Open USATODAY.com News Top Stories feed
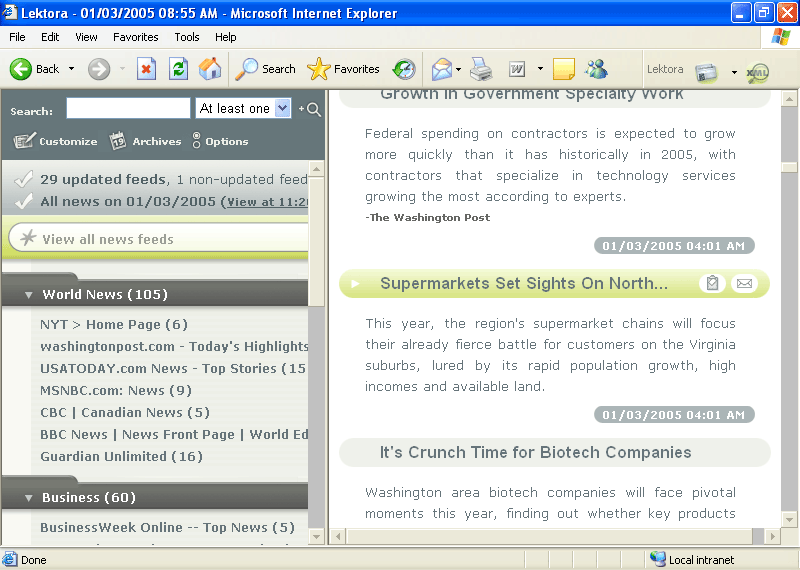This screenshot has width=800, height=570. pos(173,368)
